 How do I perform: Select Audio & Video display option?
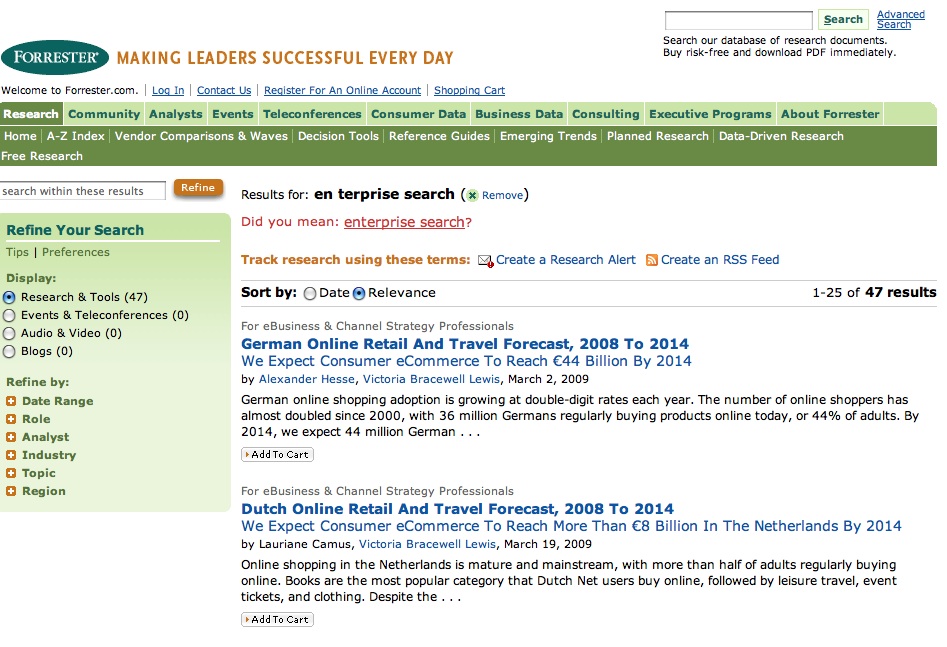9,333
